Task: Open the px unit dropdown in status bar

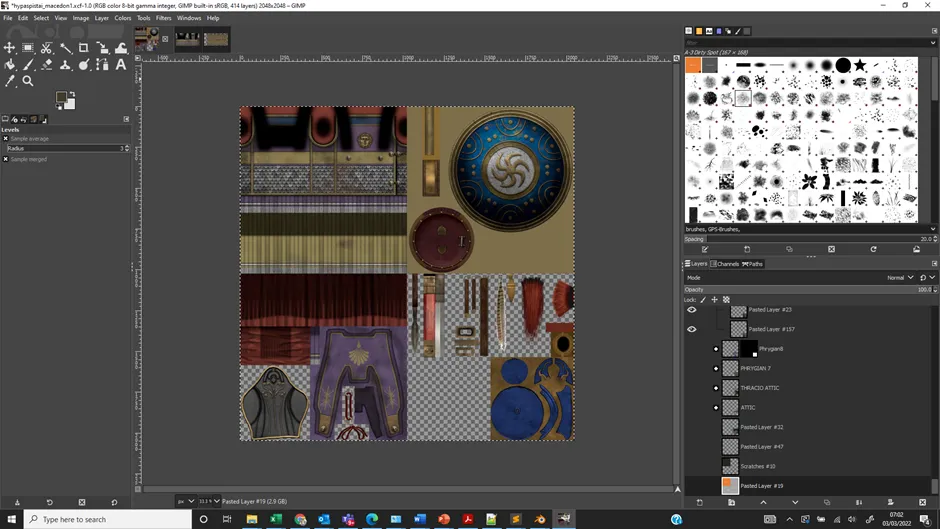Action: (x=185, y=501)
